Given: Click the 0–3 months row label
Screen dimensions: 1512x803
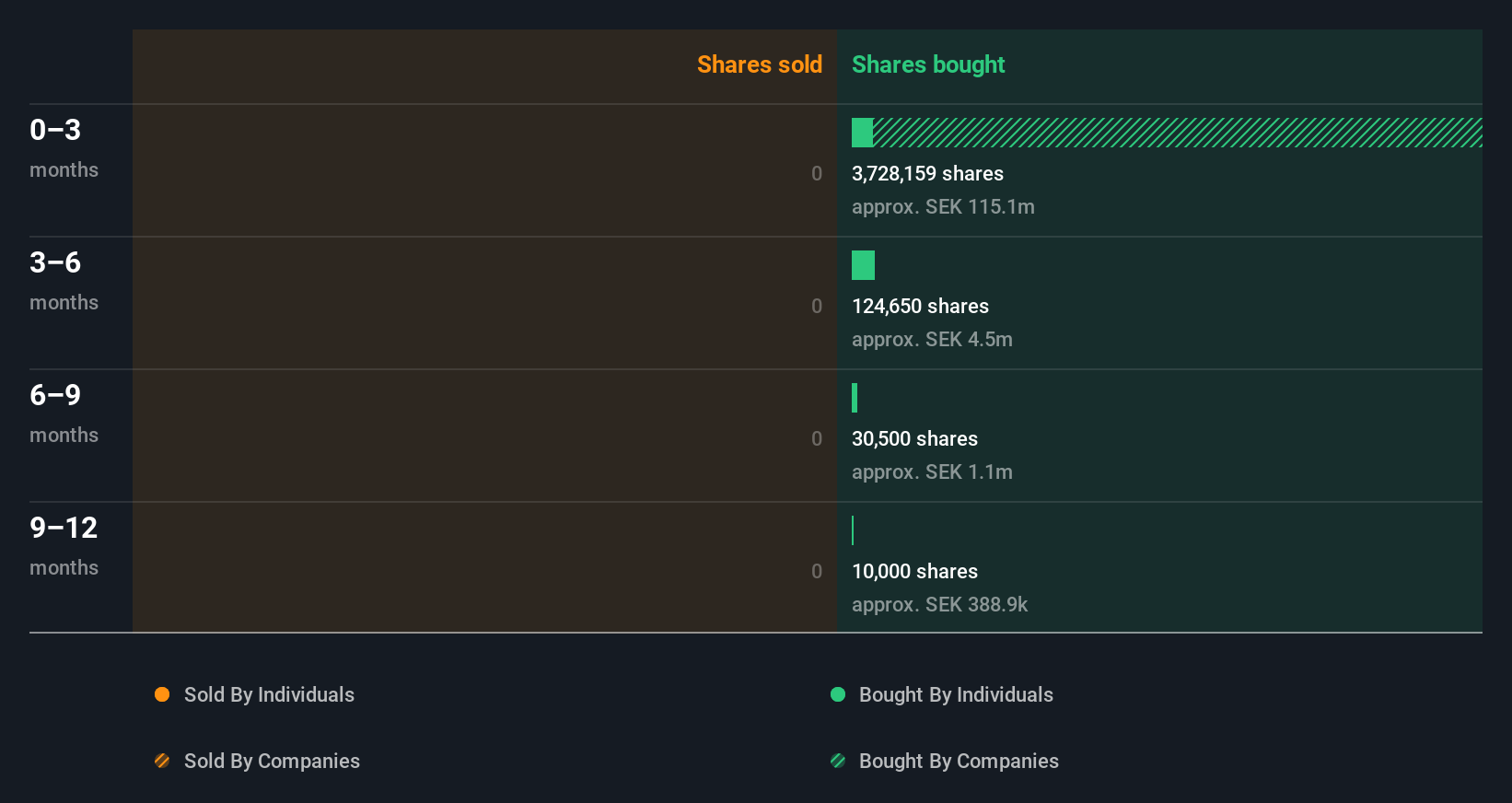Looking at the screenshot, I should click(x=64, y=147).
